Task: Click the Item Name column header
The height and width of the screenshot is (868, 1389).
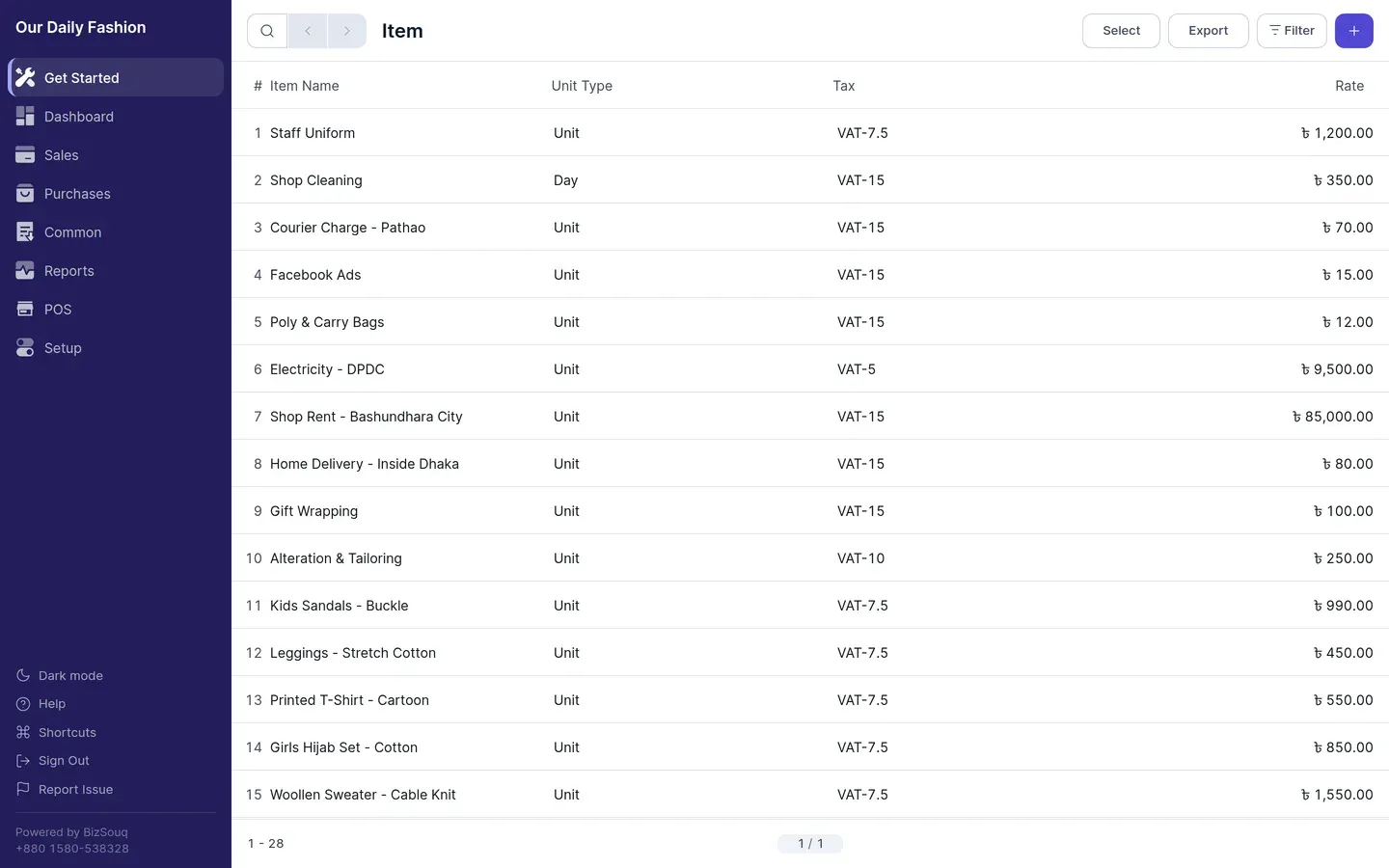Action: 304,86
